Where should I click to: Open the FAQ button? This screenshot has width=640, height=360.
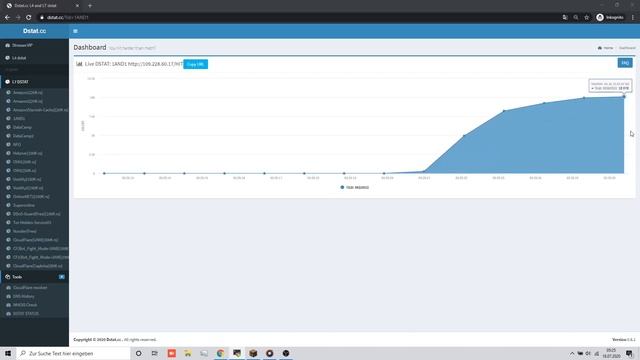[x=625, y=63]
